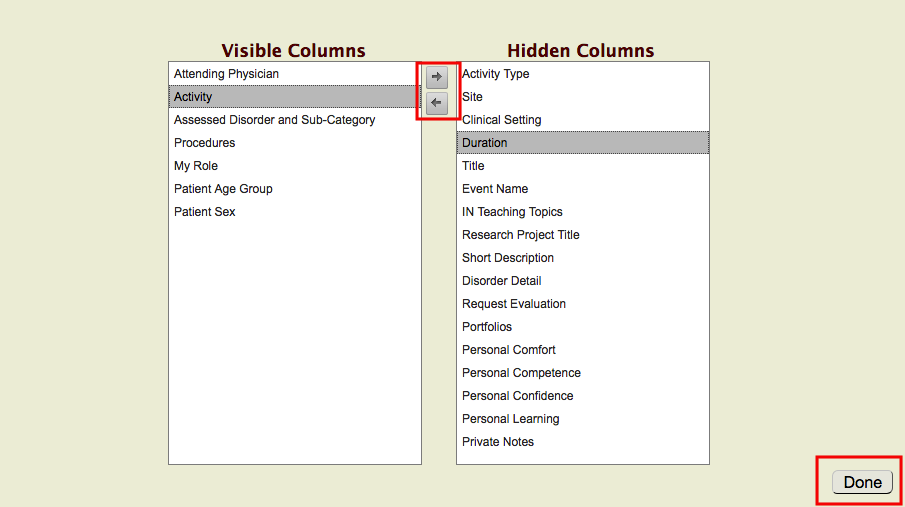Pick Short Description in hidden list
This screenshot has height=507, width=905.
click(583, 258)
